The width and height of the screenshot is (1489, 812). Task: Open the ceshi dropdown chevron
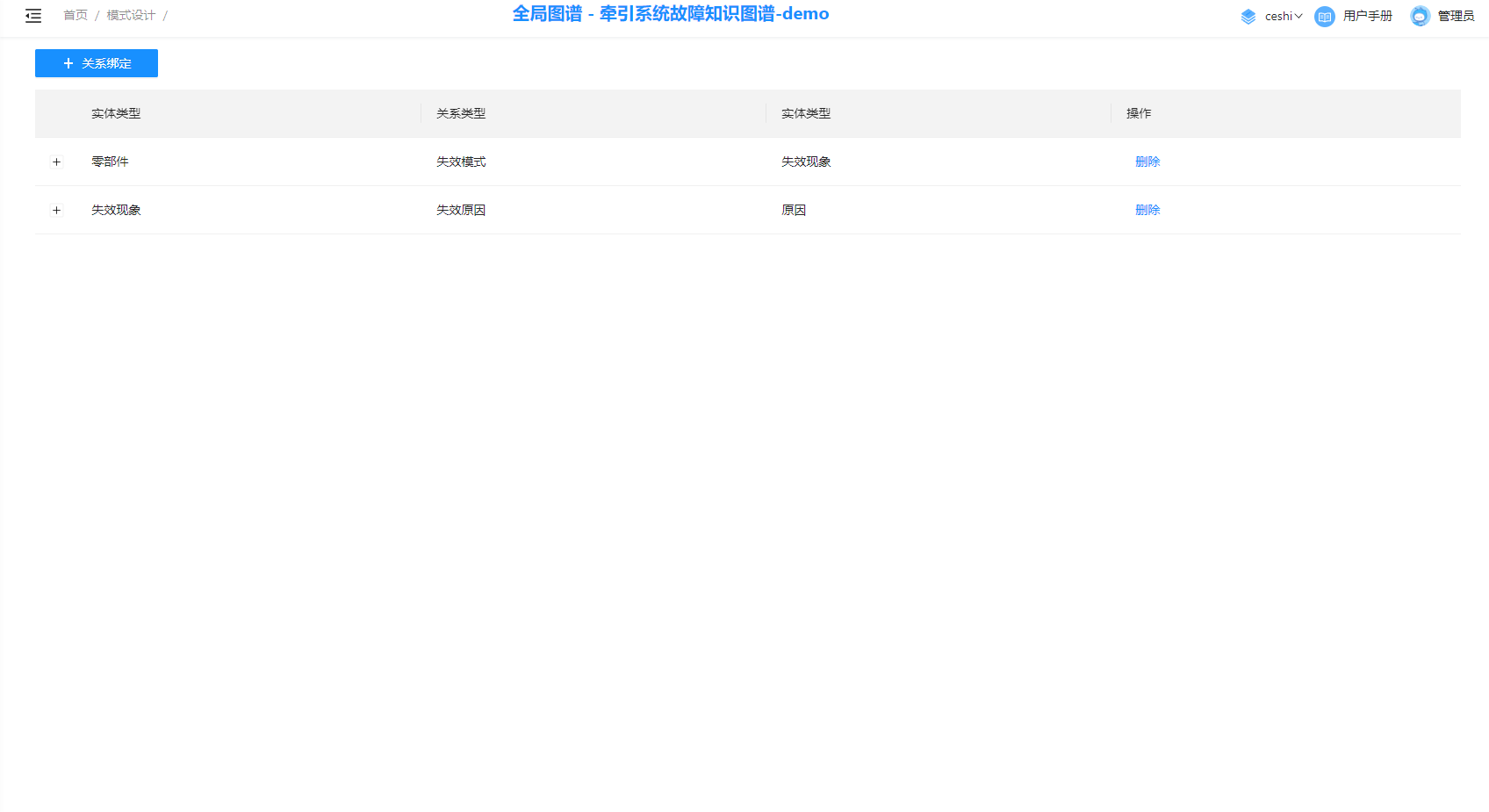(x=1298, y=16)
